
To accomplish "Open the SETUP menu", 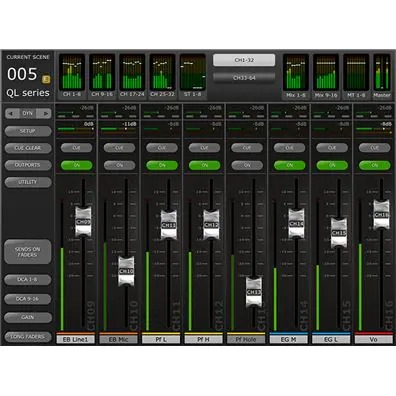I will click(28, 131).
